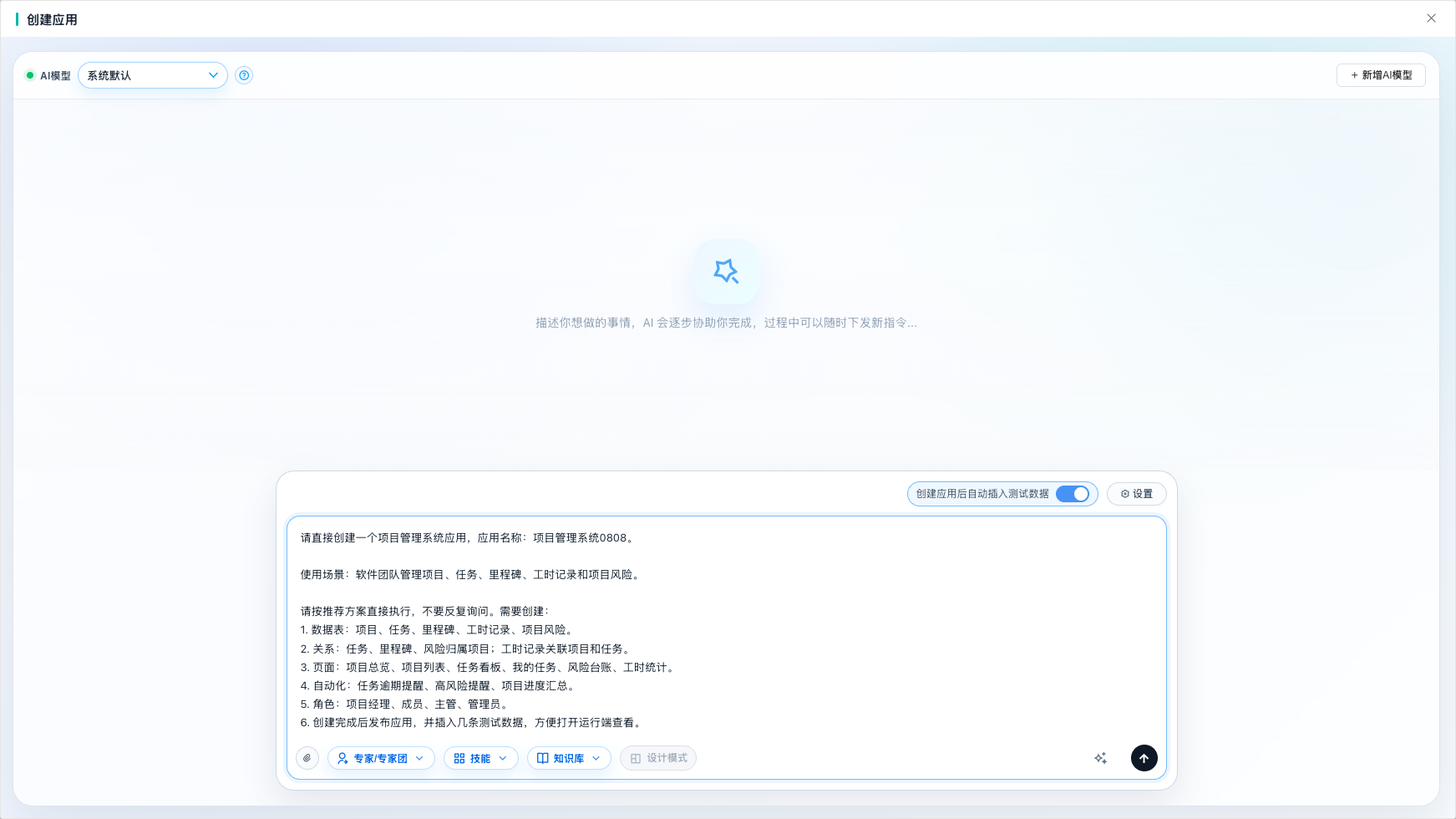
Task: Expand the 知识库 dropdown
Action: (x=569, y=758)
